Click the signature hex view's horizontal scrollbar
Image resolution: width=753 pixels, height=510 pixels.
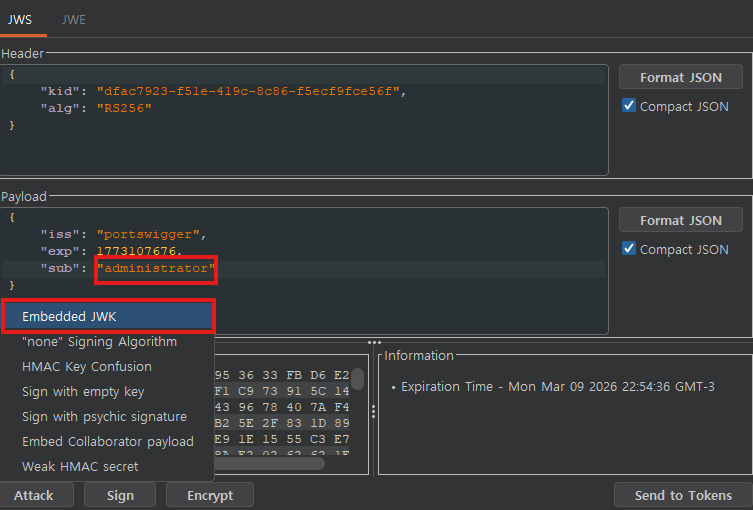coord(268,463)
